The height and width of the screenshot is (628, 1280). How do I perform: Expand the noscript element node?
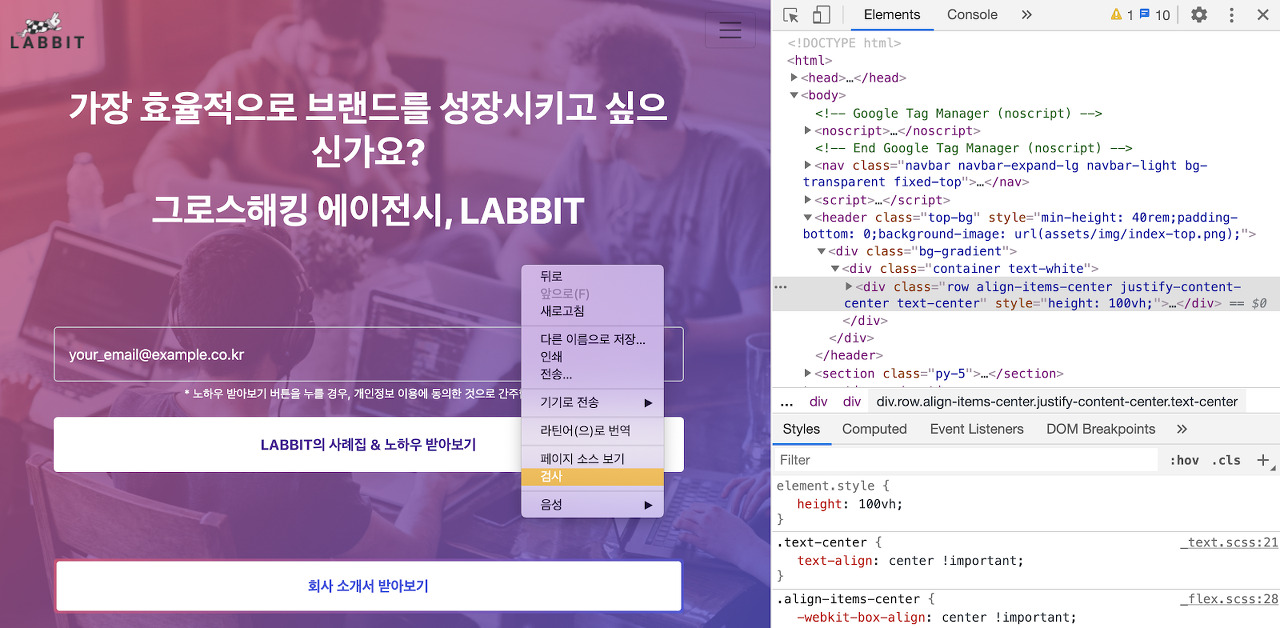[808, 131]
